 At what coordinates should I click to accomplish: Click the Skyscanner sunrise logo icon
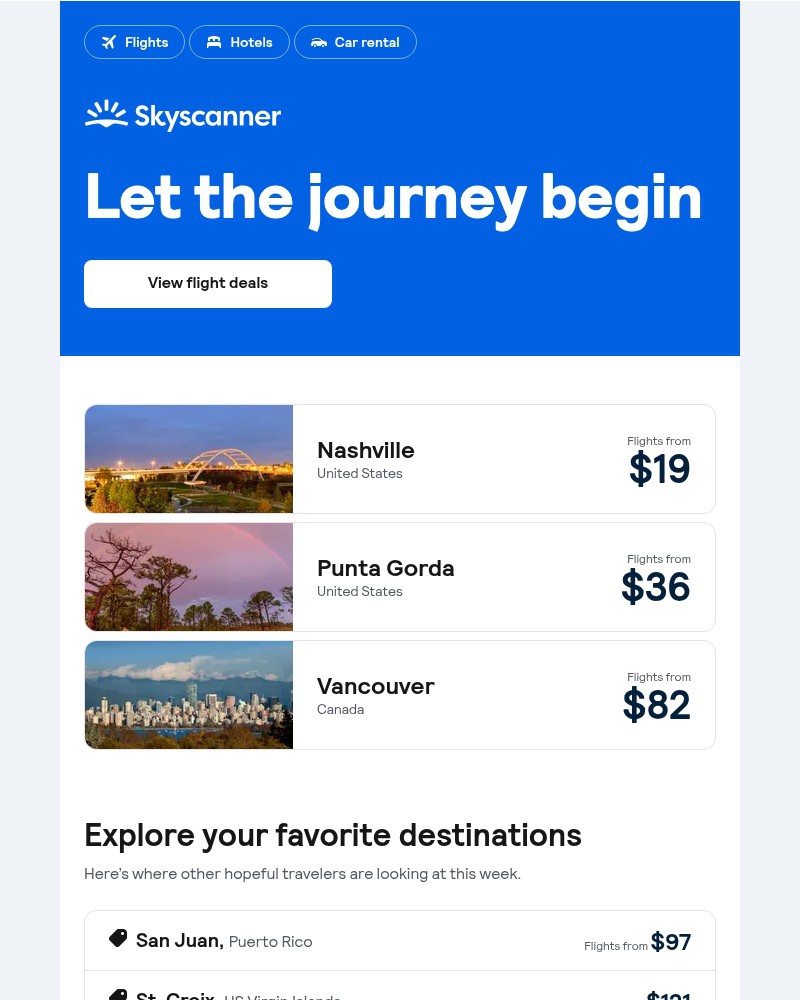[x=106, y=114]
